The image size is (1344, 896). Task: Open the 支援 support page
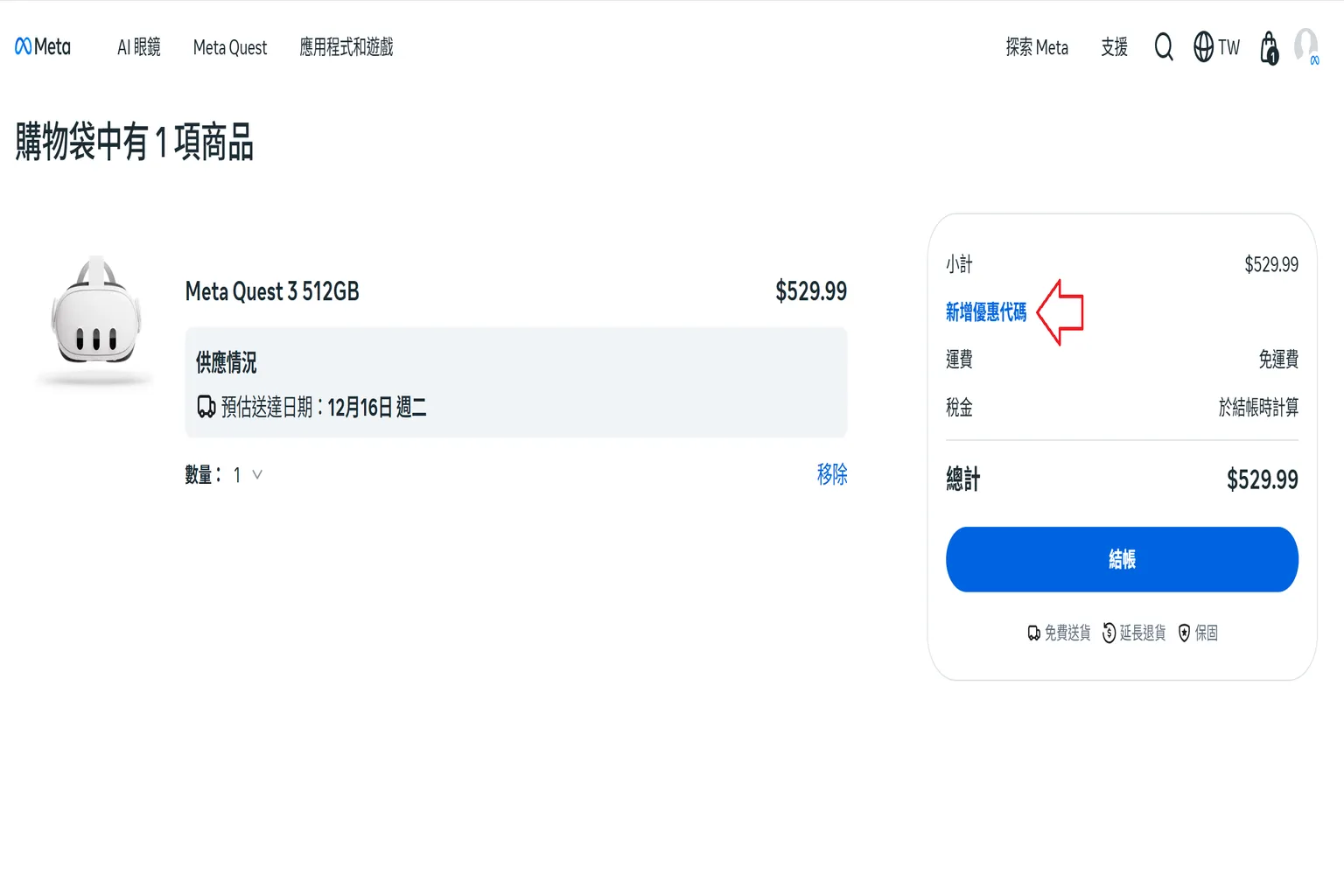coord(1114,47)
